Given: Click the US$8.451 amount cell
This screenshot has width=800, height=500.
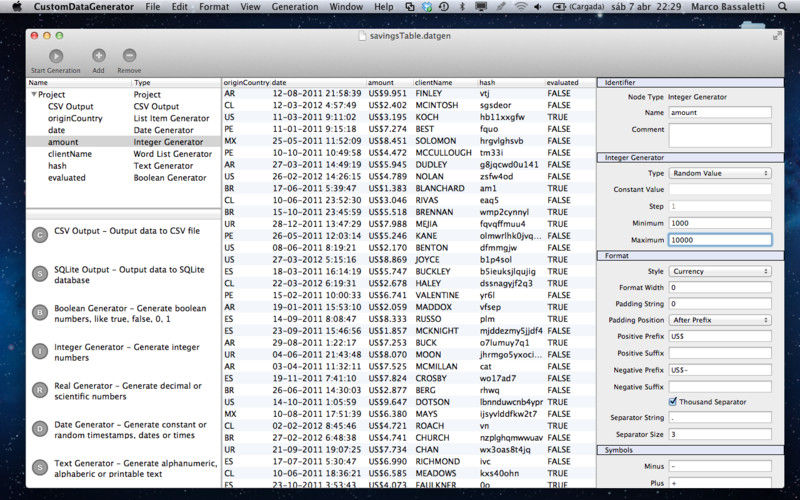Looking at the screenshot, I should pos(388,141).
